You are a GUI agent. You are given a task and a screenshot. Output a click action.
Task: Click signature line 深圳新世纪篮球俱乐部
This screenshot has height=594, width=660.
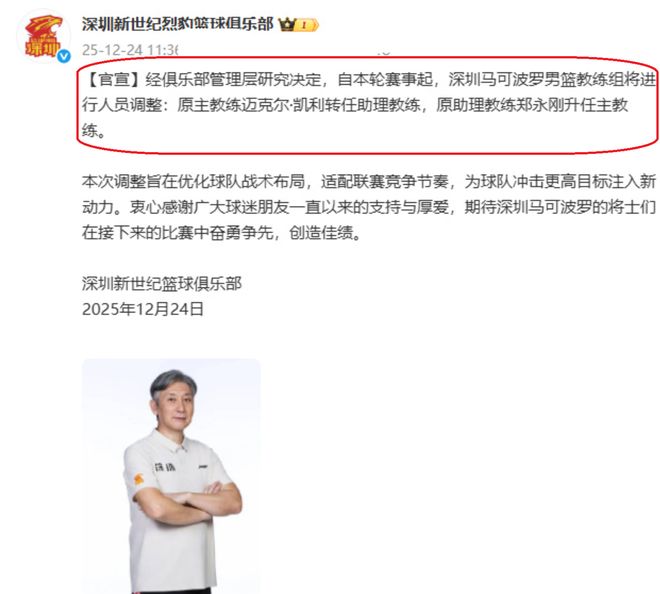tap(162, 283)
